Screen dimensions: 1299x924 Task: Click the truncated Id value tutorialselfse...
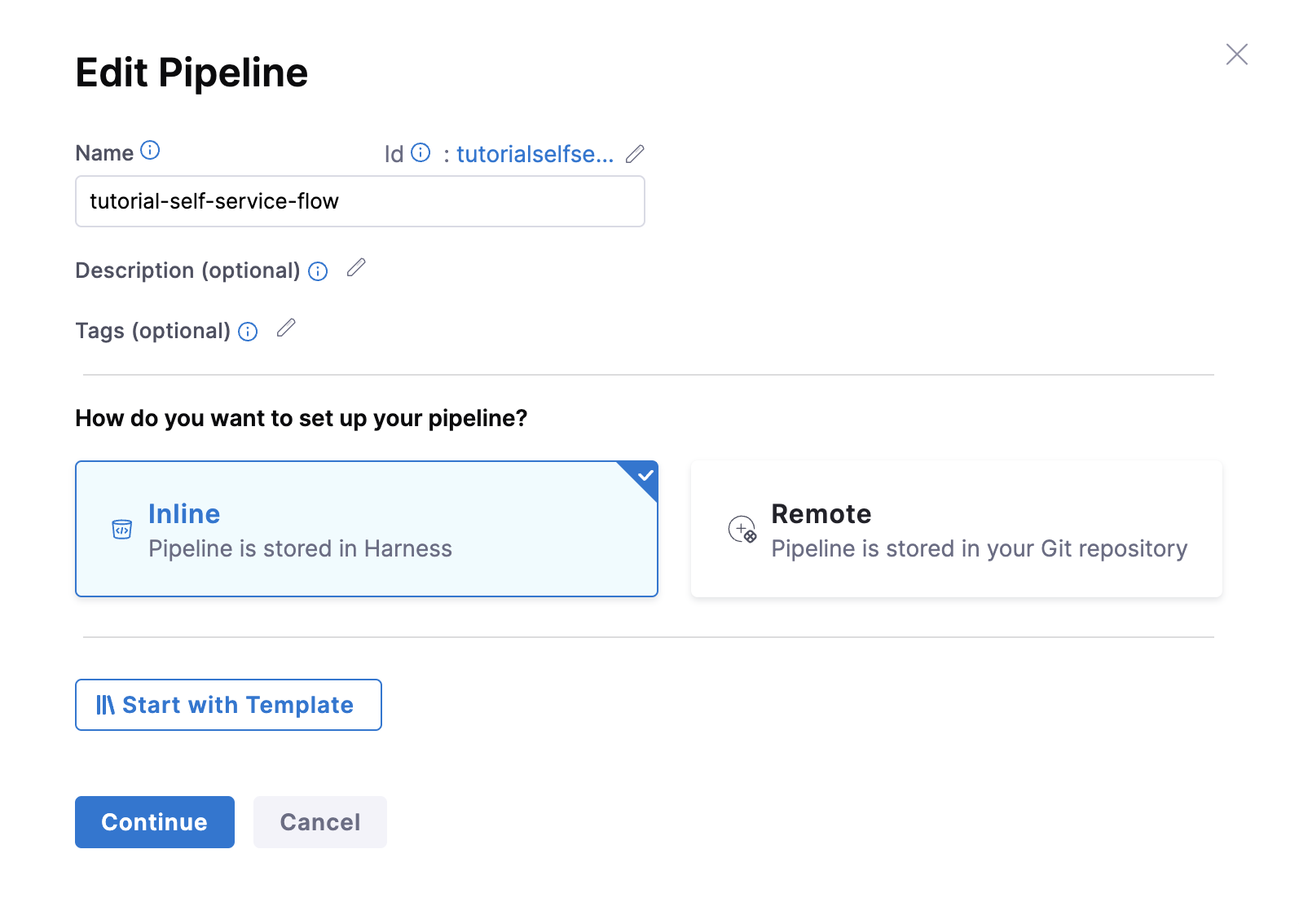(535, 154)
